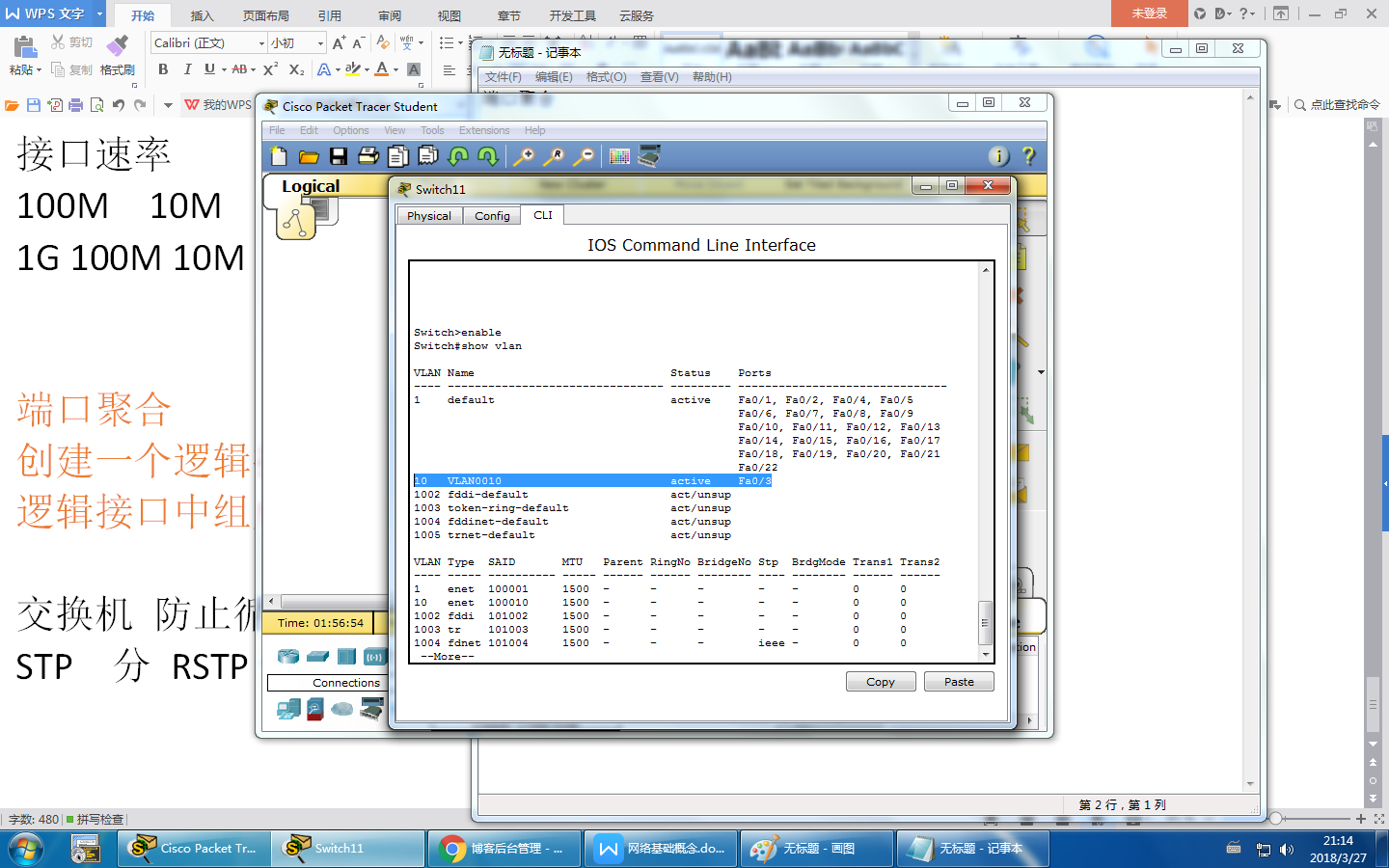Toggle Italic formatting in WPS
1389x868 pixels.
tap(187, 69)
